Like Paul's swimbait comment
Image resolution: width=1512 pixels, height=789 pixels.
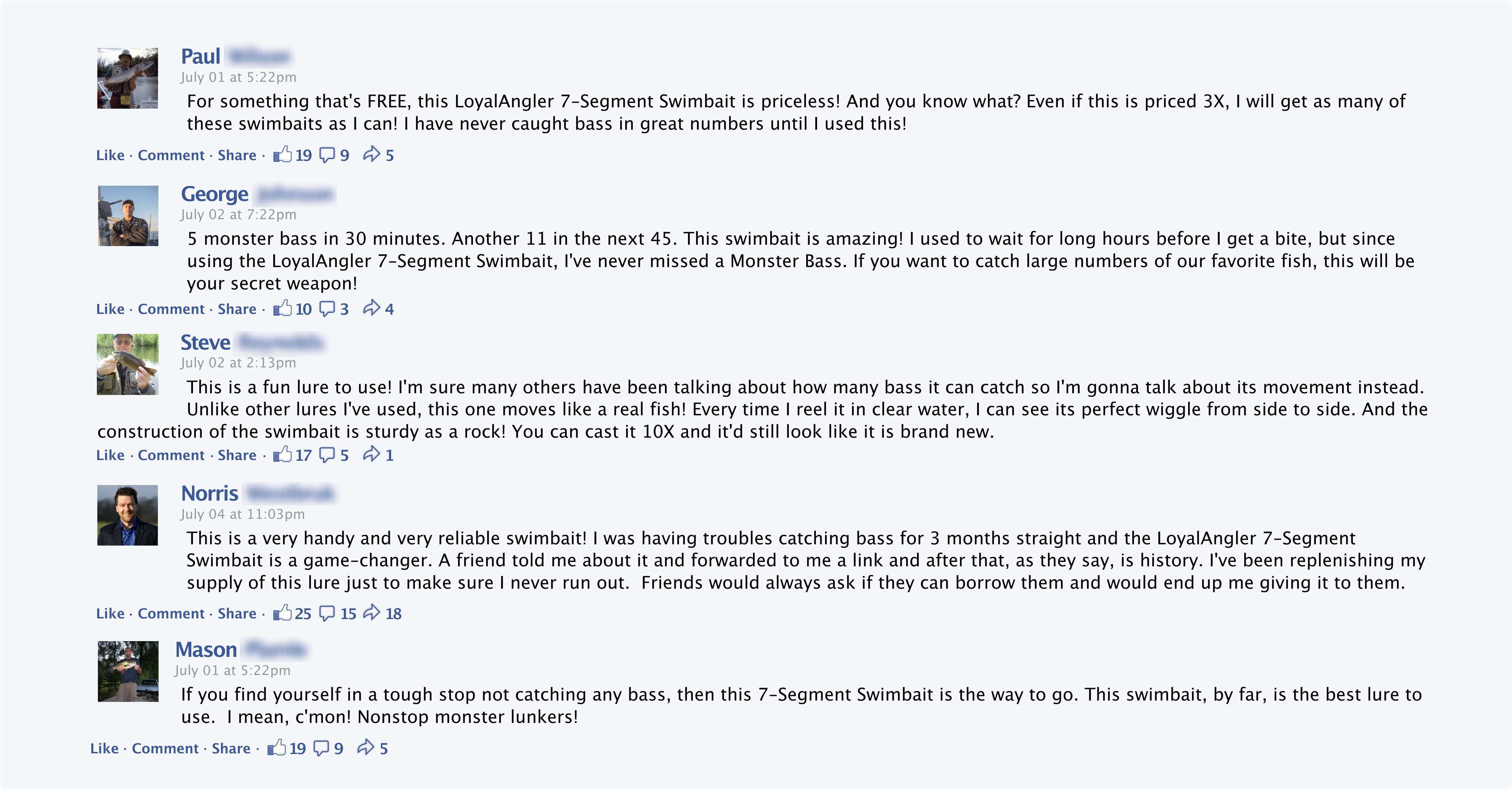tap(110, 156)
